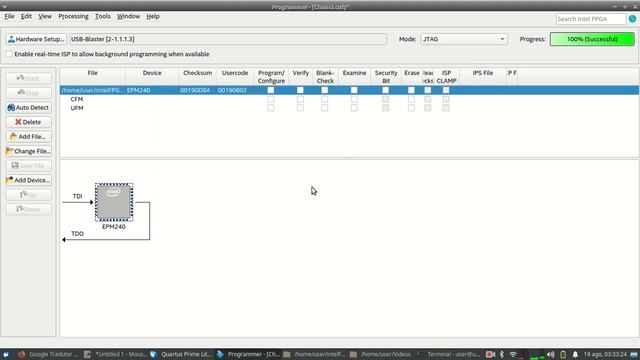Select the CFM row

[x=77, y=99]
